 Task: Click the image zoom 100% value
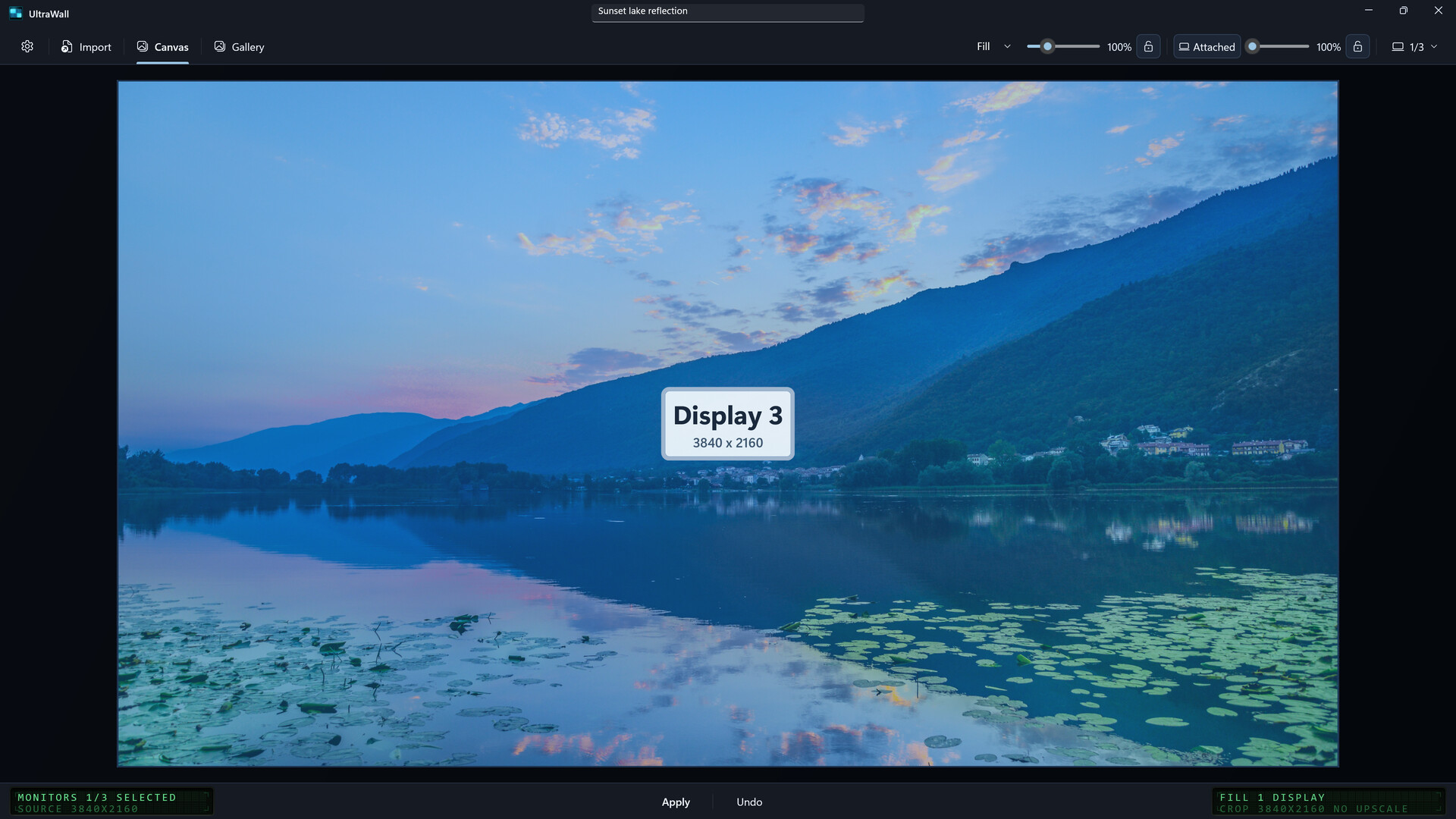pos(1119,47)
